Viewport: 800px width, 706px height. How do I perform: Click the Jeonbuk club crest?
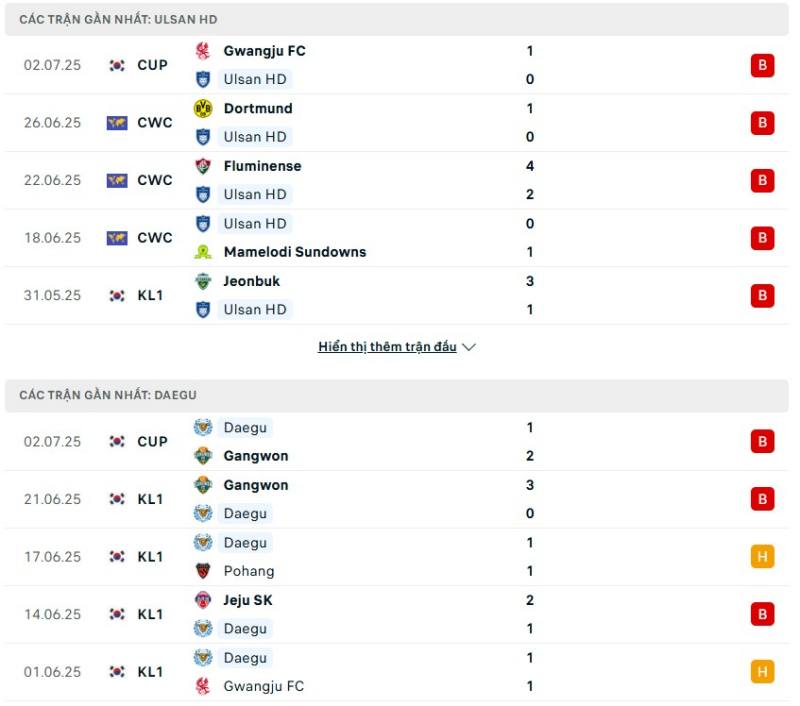coord(205,282)
